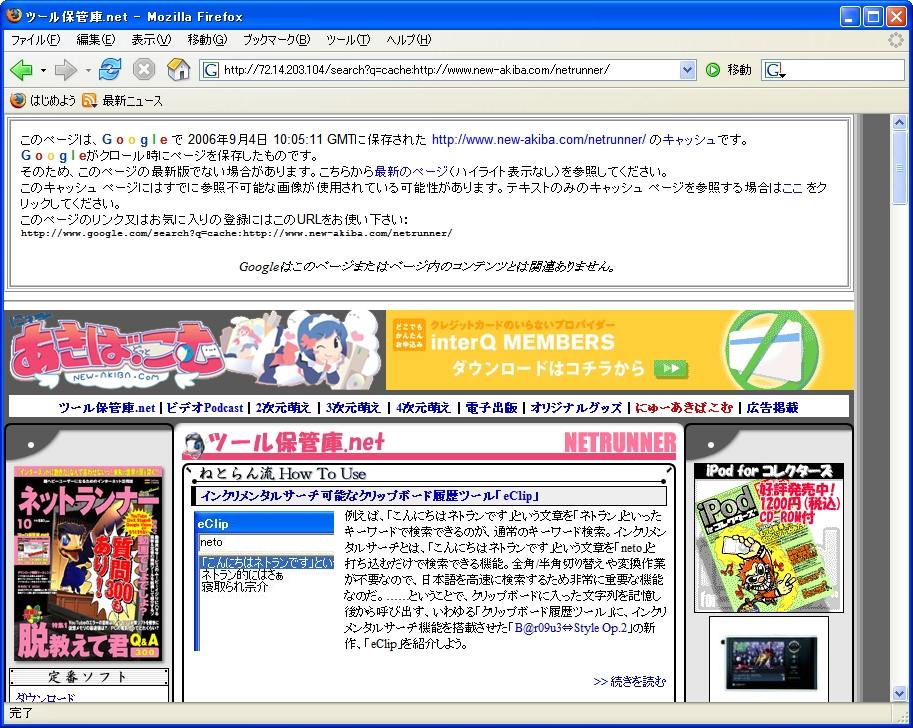Image resolution: width=913 pixels, height=728 pixels.
Task: Expand the address bar URL dropdown
Action: point(687,70)
